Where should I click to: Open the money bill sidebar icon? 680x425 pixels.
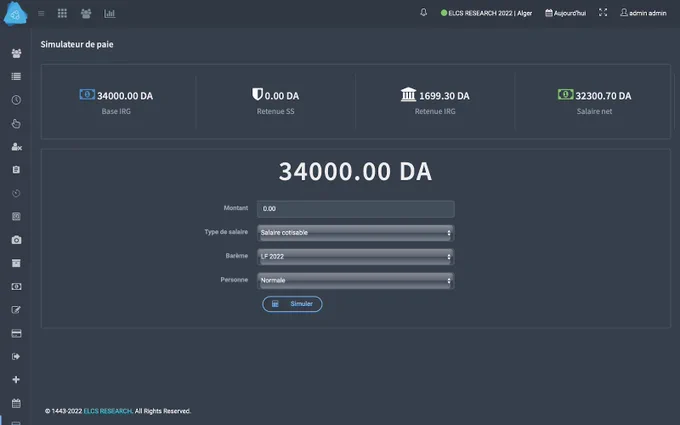tap(16, 287)
